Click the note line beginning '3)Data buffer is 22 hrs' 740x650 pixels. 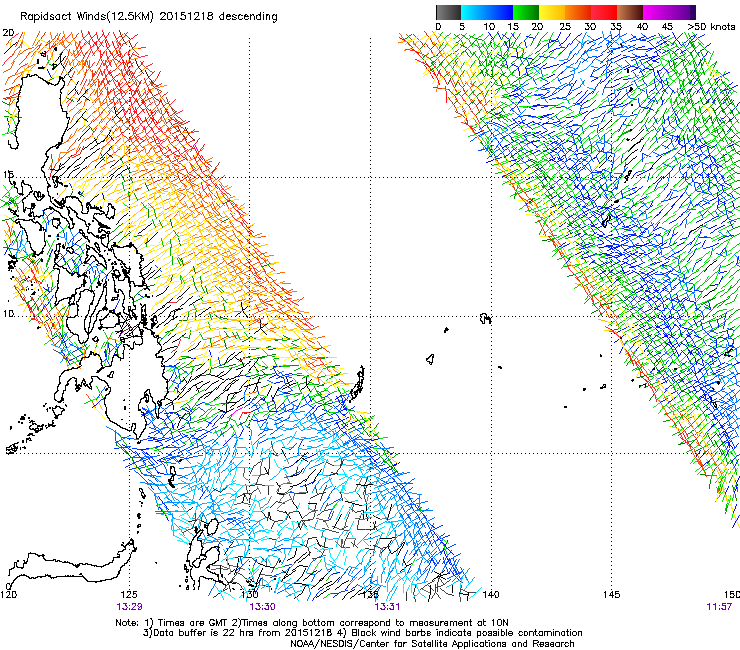362,633
